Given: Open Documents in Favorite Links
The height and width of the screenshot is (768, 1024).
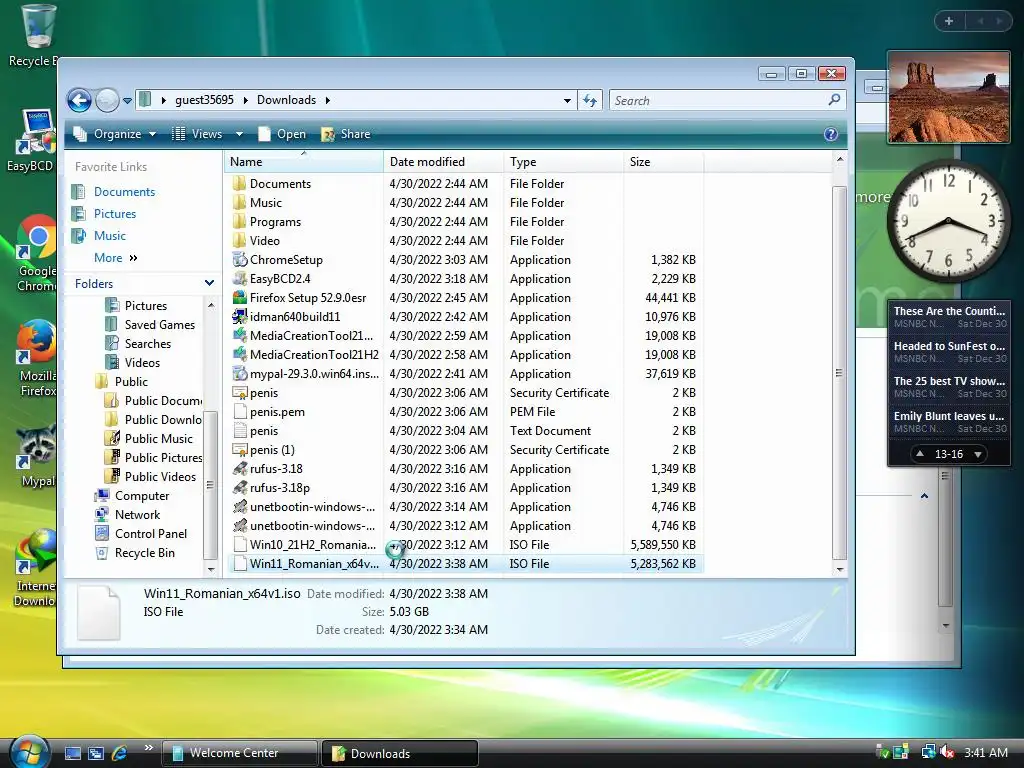Looking at the screenshot, I should click(124, 191).
